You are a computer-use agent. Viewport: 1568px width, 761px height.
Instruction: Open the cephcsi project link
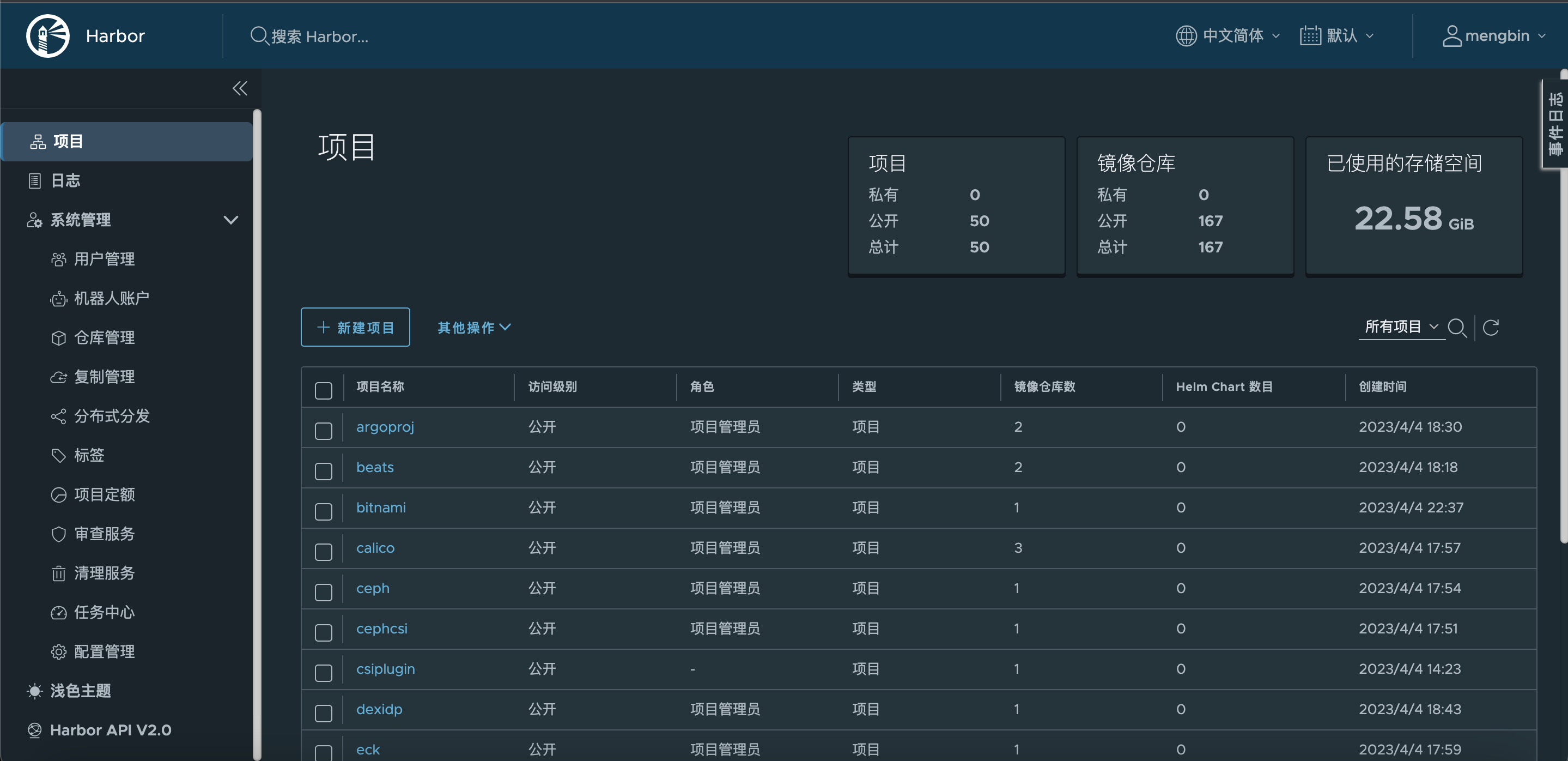(382, 629)
